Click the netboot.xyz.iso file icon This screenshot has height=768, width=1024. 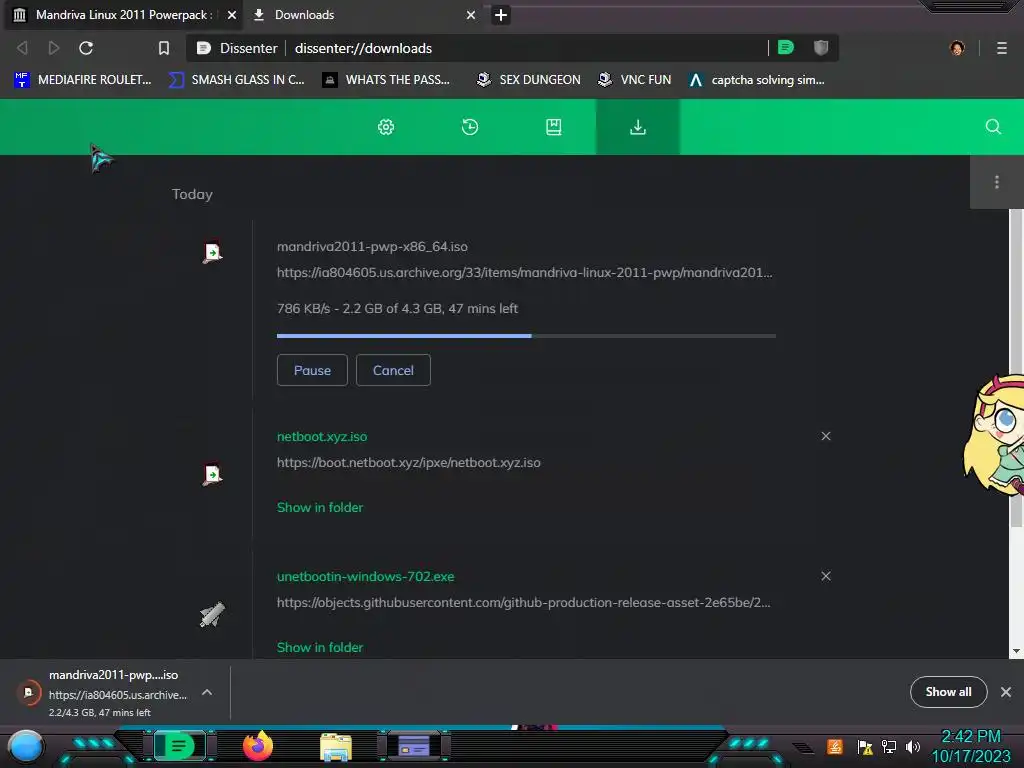tap(212, 474)
